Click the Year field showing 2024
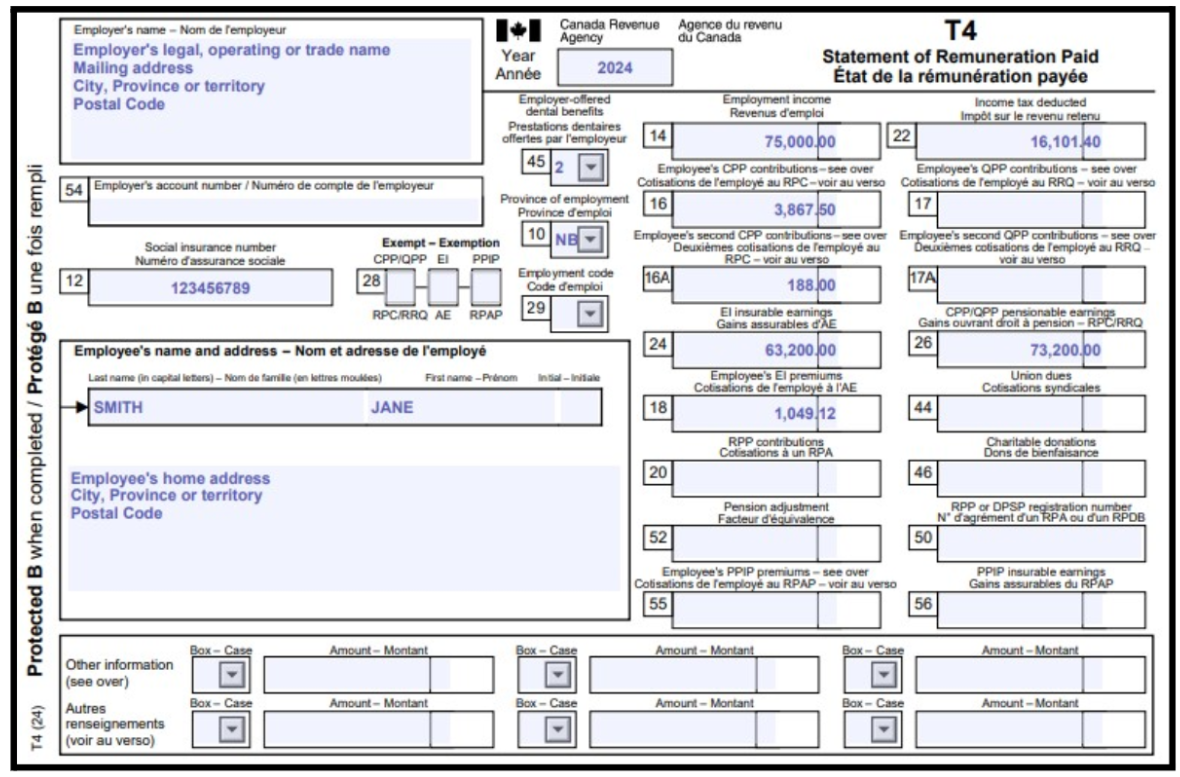 pos(615,68)
